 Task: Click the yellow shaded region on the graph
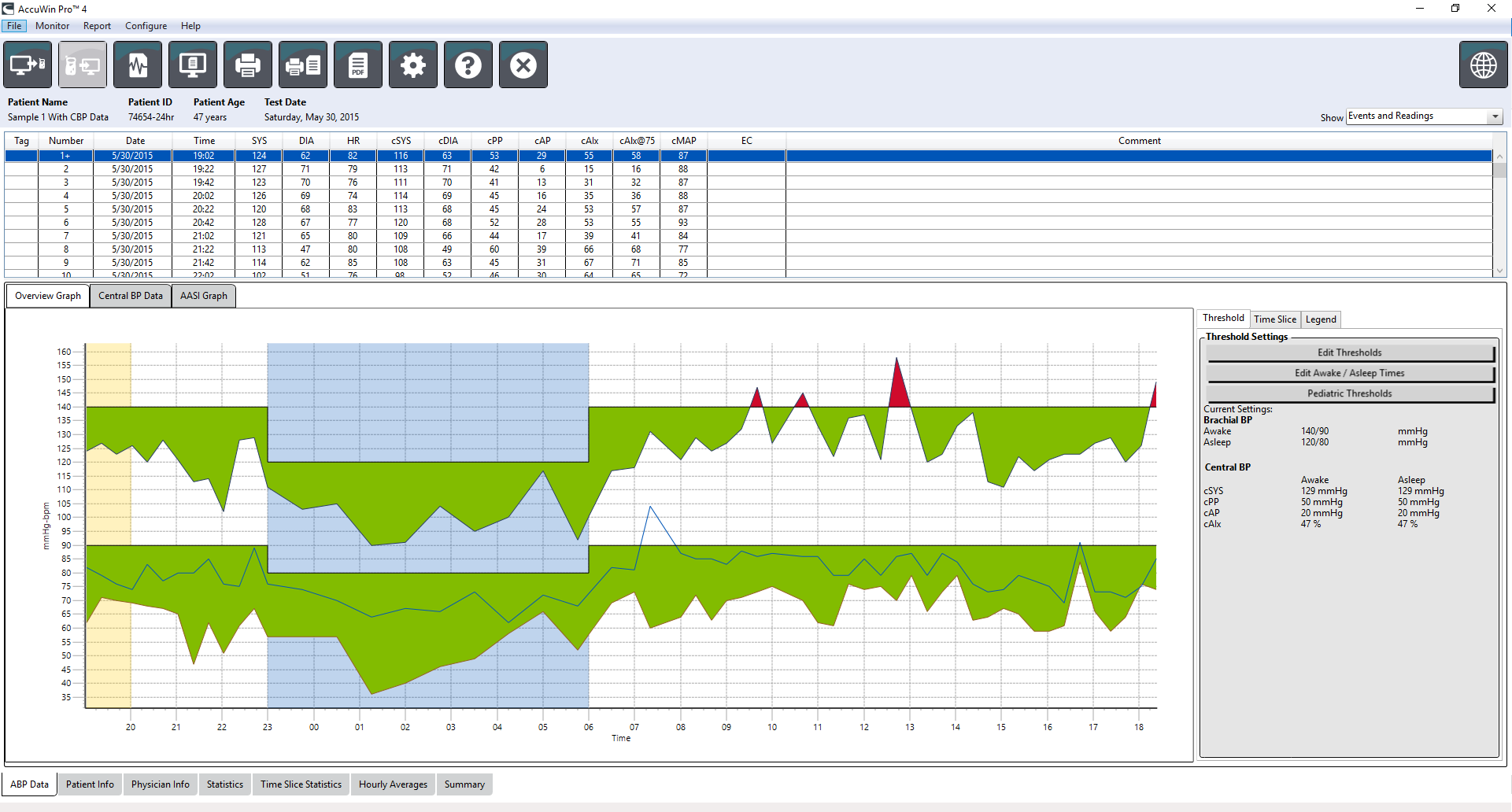[x=109, y=525]
